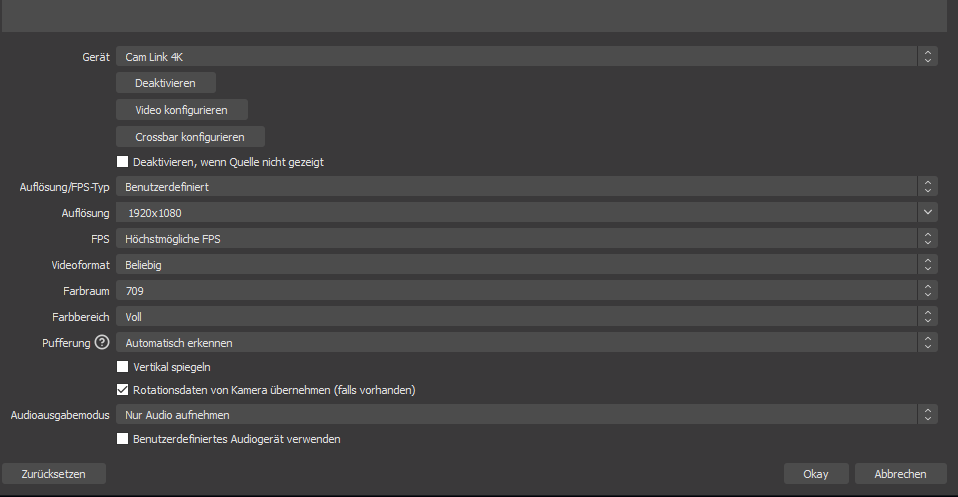Toggle the 'Vertikal spiegeln' checkbox
Viewport: 958px width, 497px height.
pos(123,367)
